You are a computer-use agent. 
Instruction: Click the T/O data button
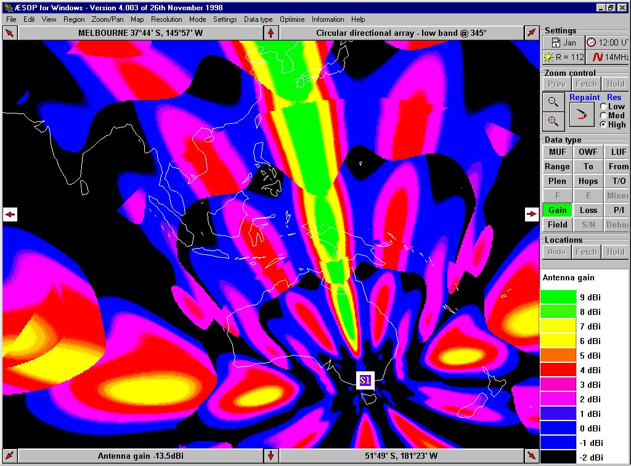[617, 181]
